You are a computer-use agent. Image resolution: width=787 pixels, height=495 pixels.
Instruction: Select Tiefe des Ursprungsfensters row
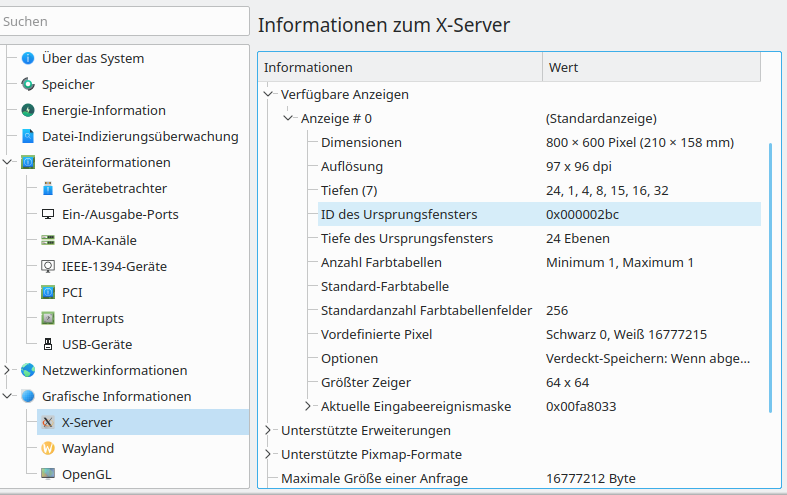[x=540, y=238]
